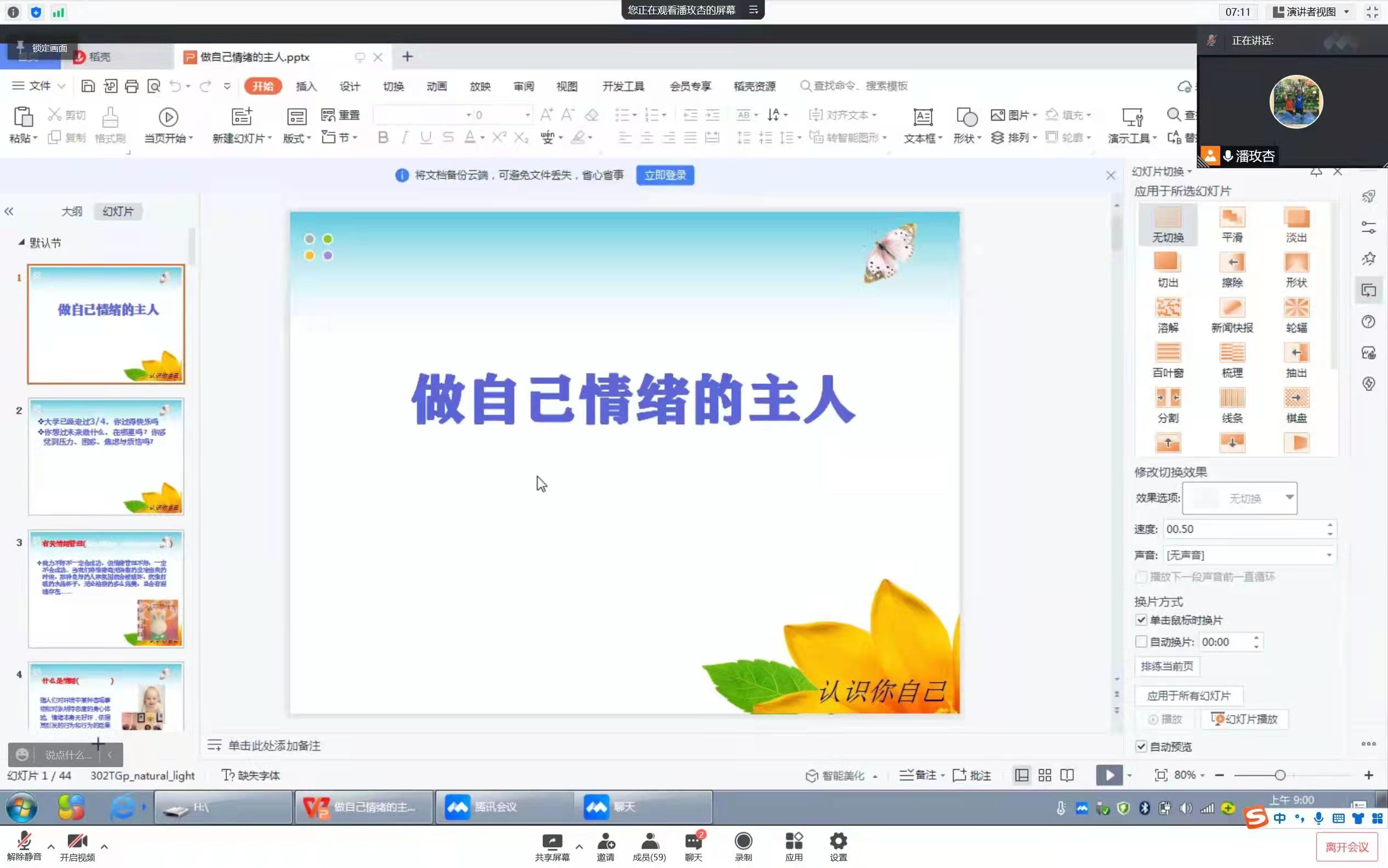Screen dimensions: 1388x868
Task: Uncheck the auto preview (自动预览) checkbox
Action: (x=1141, y=746)
